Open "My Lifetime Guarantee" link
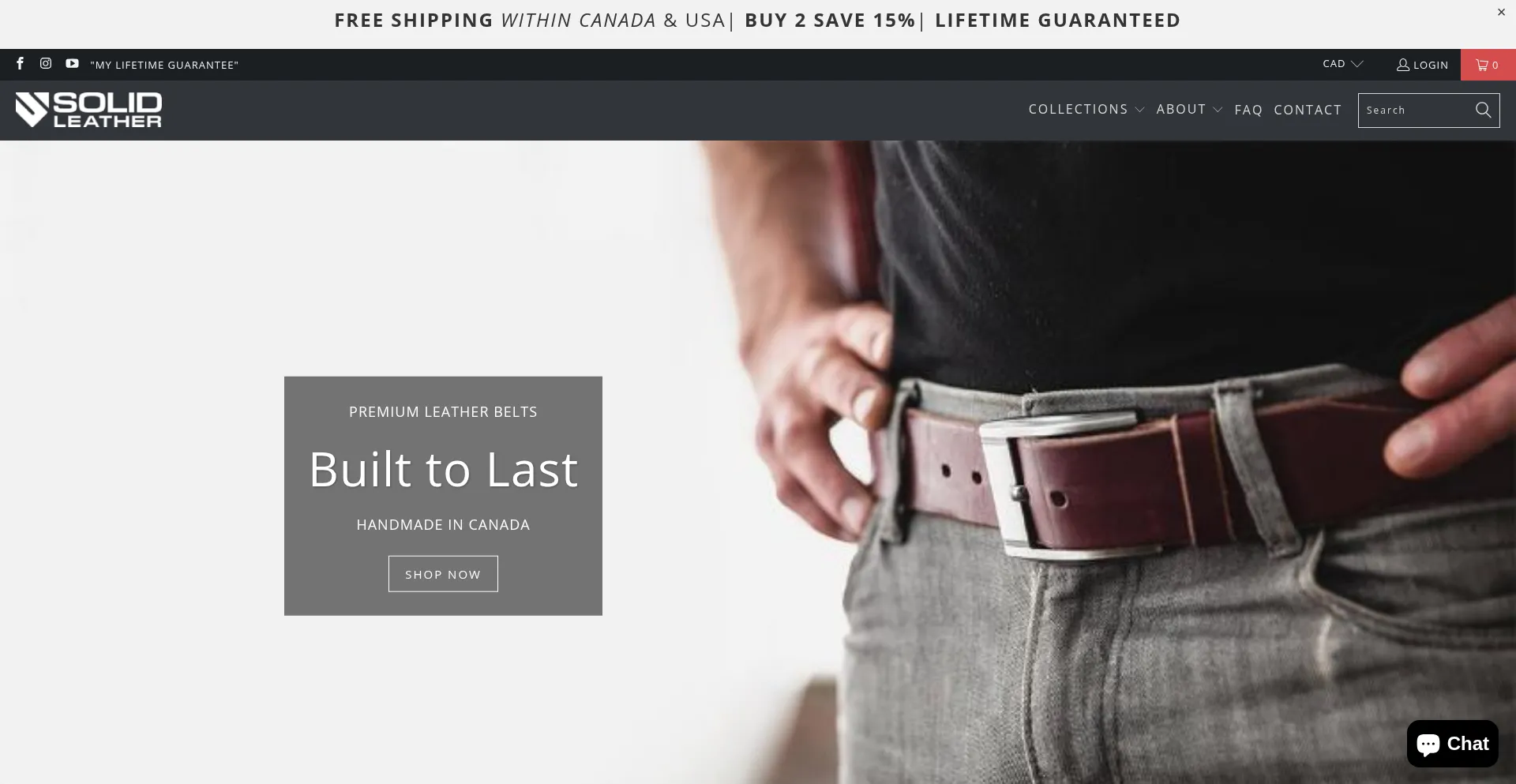This screenshot has height=784, width=1516. 164,65
